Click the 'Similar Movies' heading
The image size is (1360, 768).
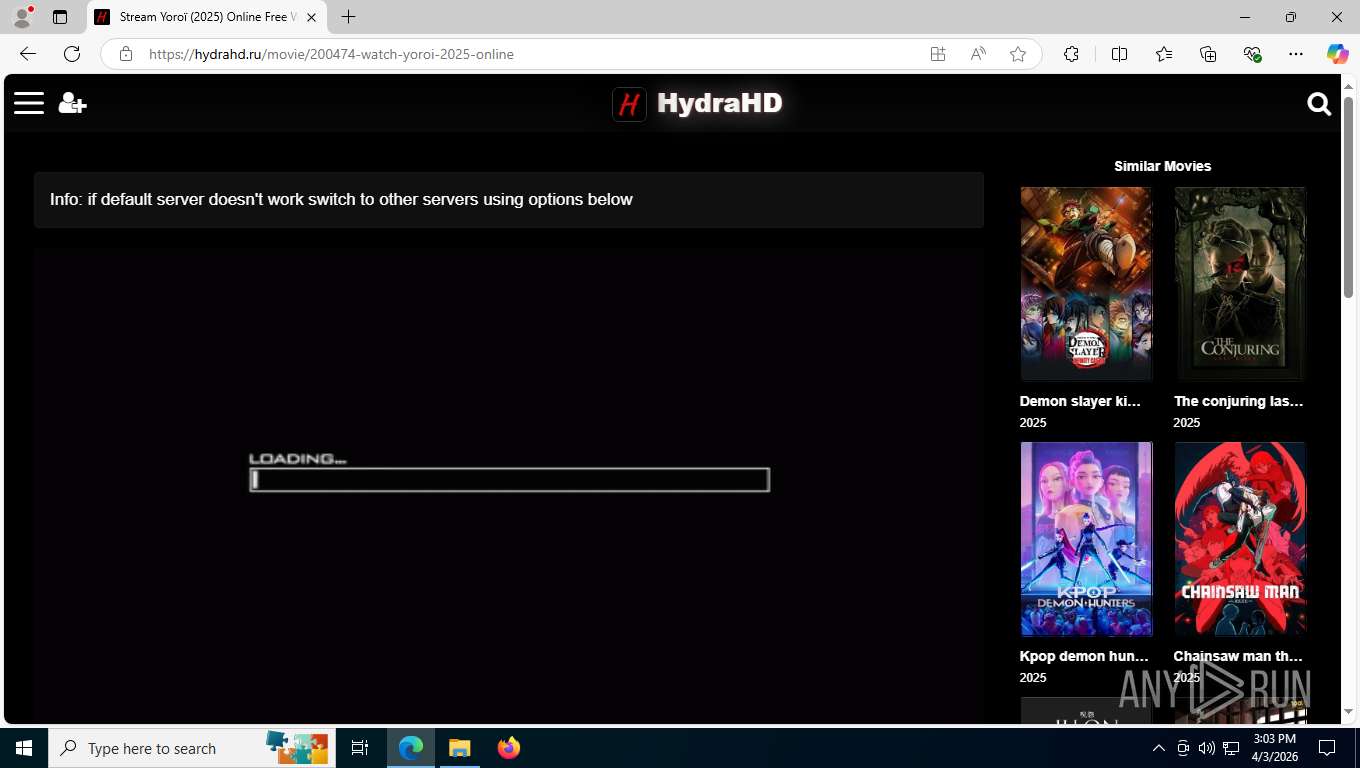[x=1162, y=166]
